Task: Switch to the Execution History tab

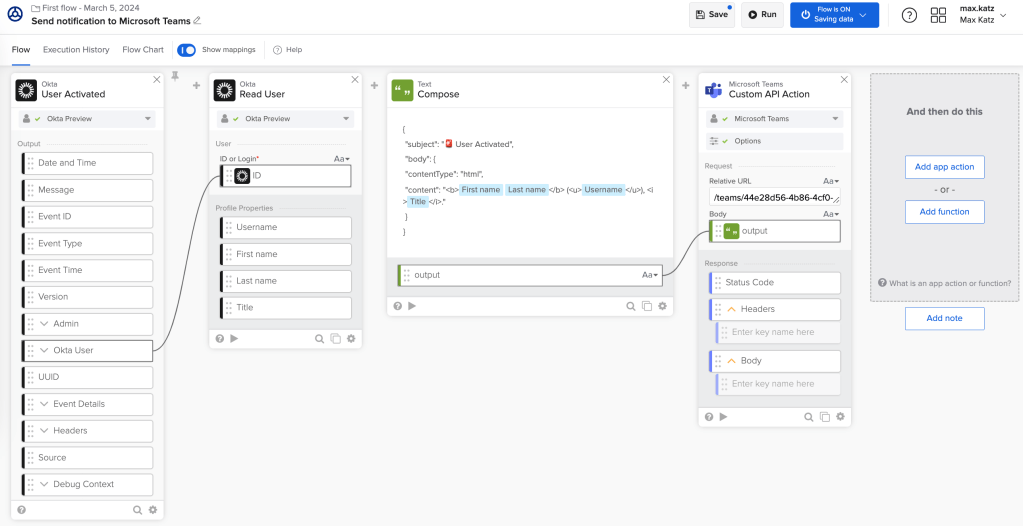Action: [76, 50]
